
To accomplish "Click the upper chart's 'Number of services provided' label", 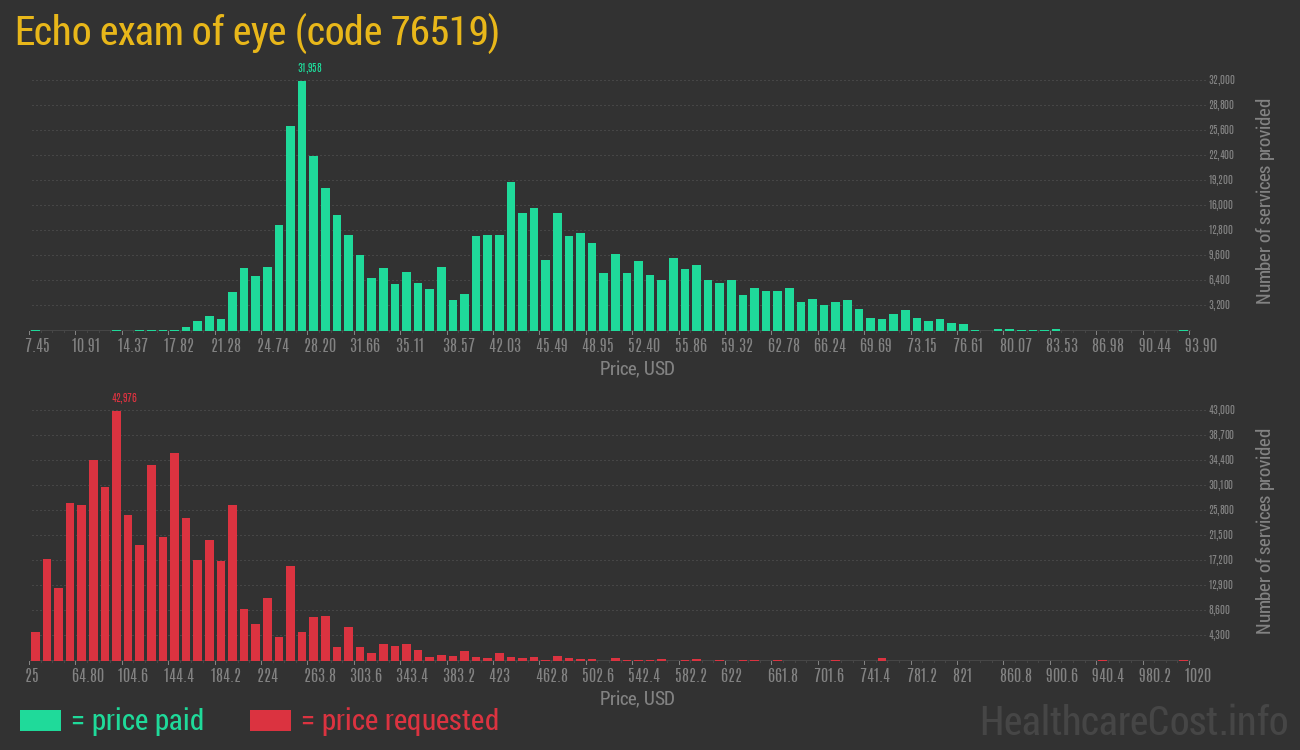I will click(x=1264, y=201).
